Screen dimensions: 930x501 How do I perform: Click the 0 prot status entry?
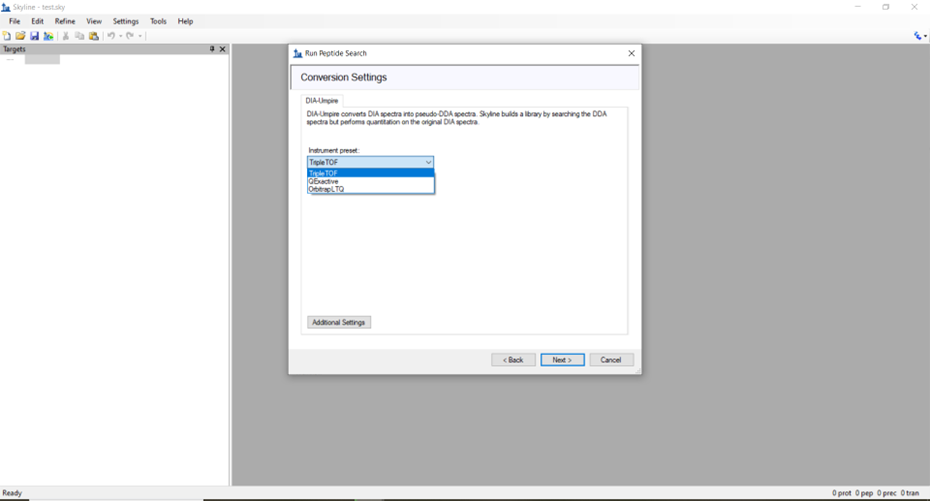[x=841, y=493]
